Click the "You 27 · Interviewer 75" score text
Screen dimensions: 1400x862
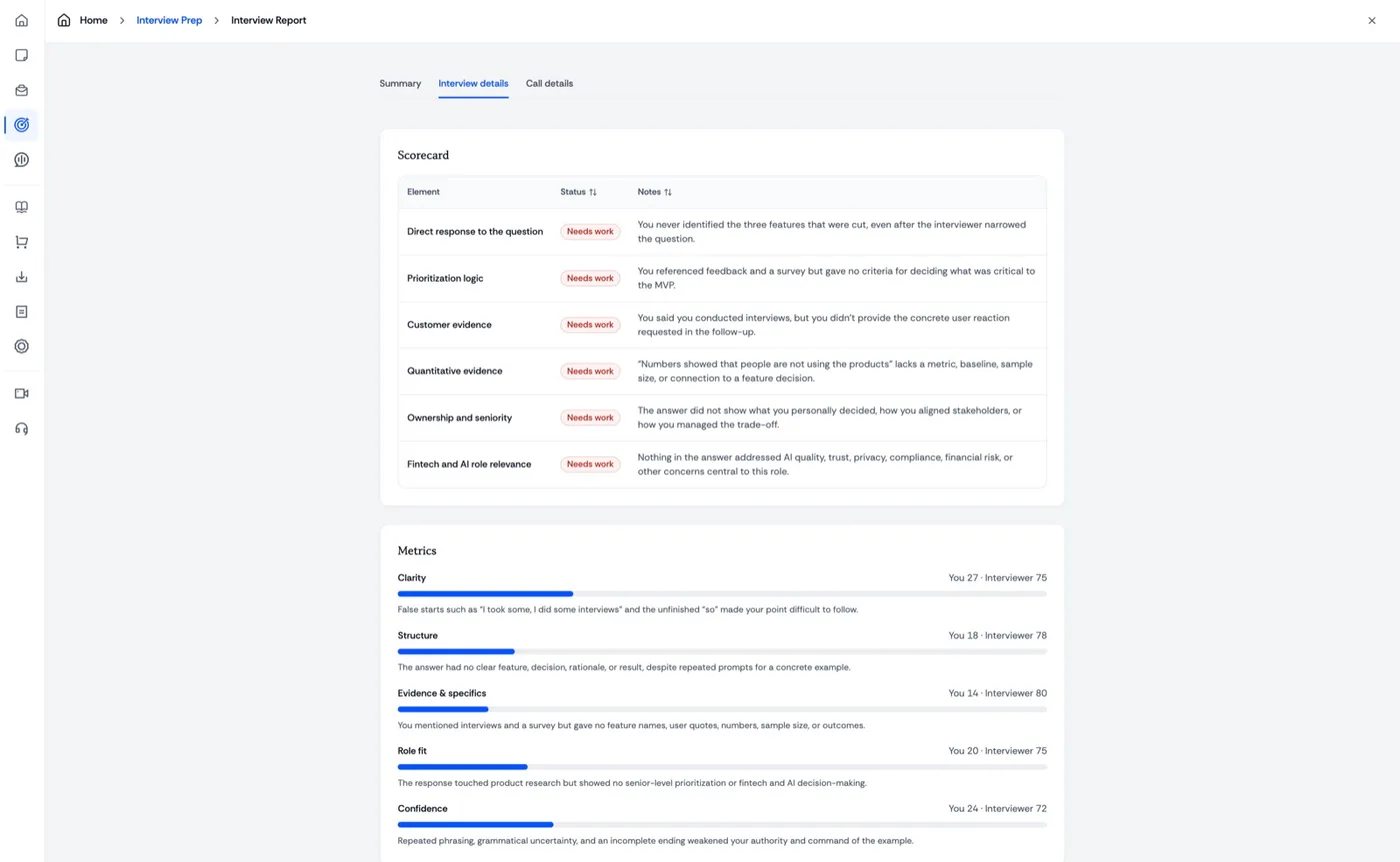(x=998, y=578)
